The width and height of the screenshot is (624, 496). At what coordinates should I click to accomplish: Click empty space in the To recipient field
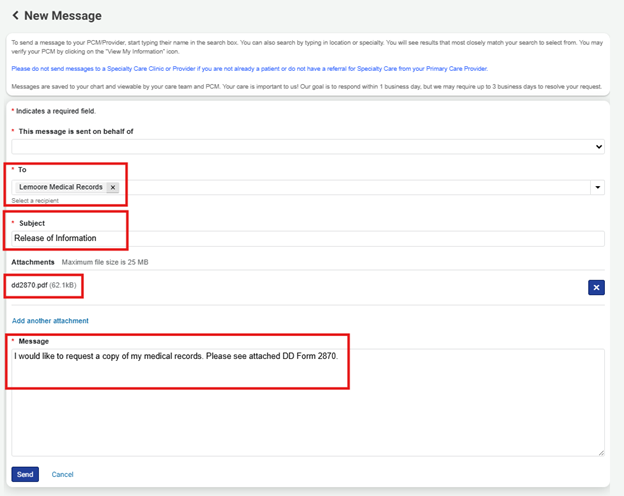click(350, 187)
